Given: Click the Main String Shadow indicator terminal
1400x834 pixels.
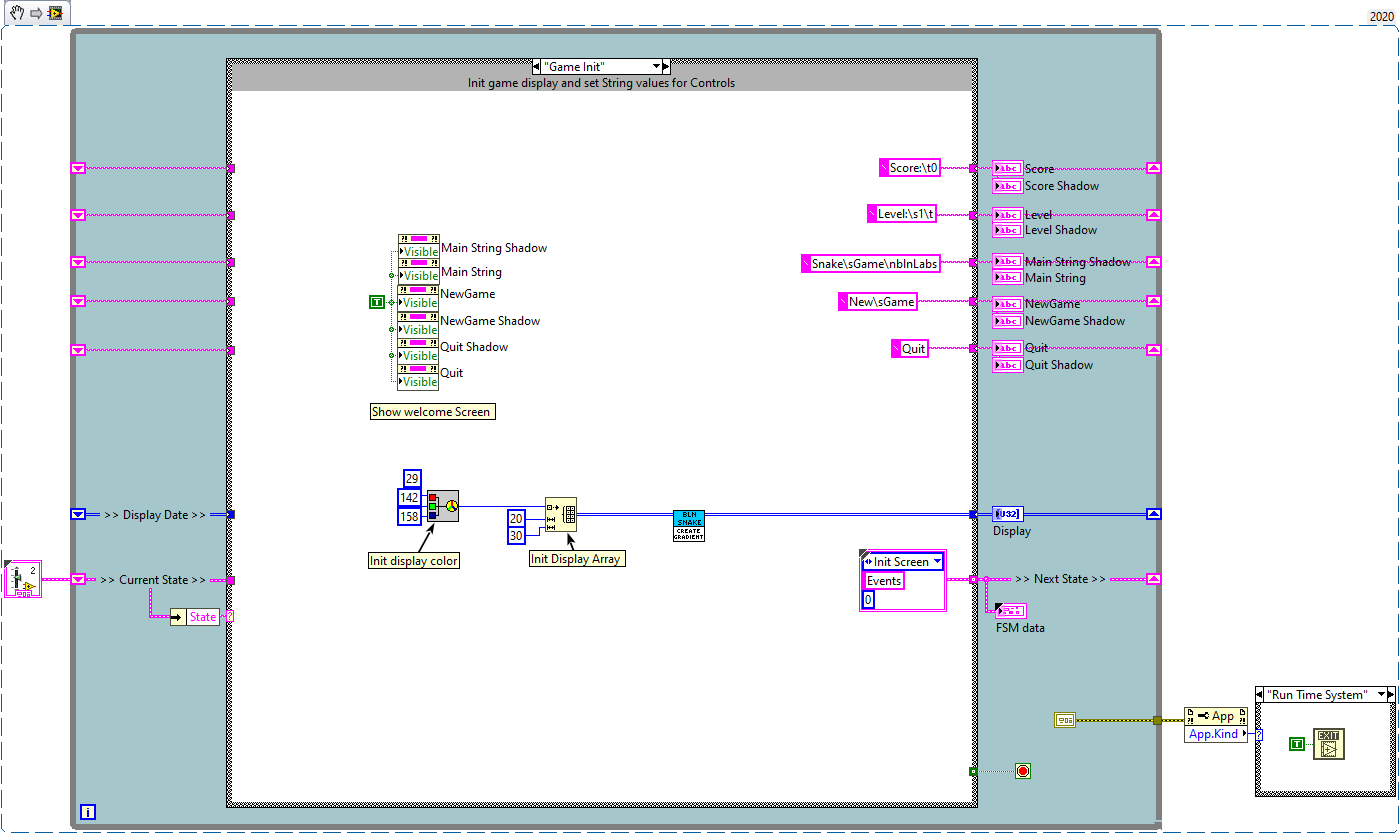Looking at the screenshot, I should click(1007, 262).
